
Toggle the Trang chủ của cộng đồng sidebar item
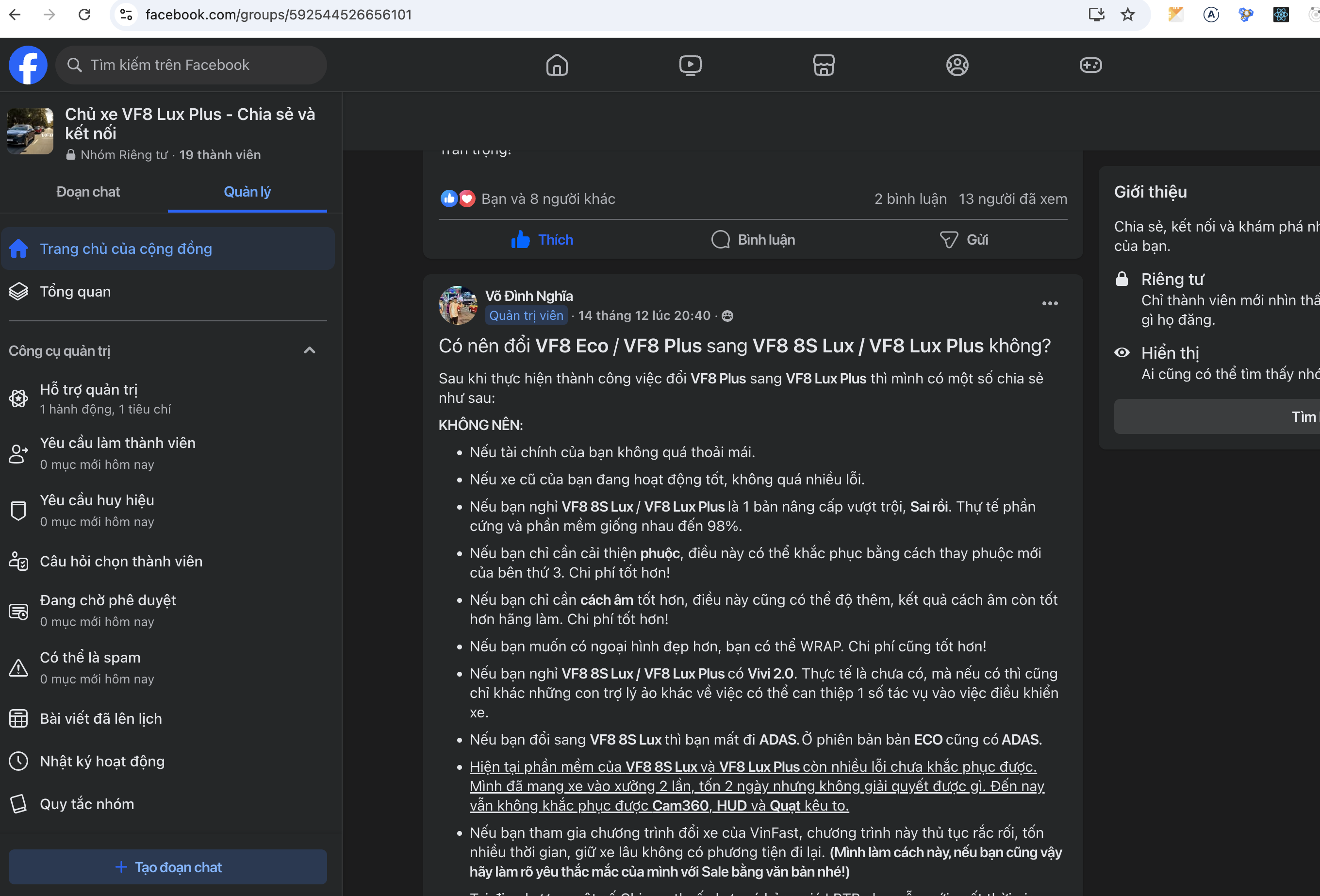tap(126, 249)
